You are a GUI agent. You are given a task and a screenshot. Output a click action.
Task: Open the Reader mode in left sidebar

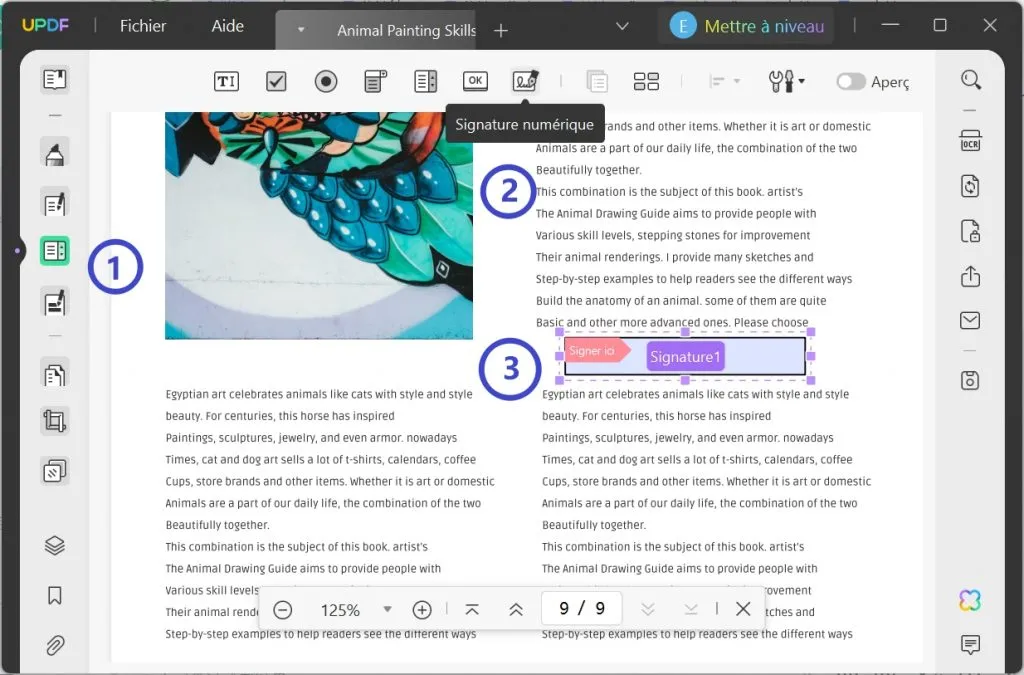point(55,80)
